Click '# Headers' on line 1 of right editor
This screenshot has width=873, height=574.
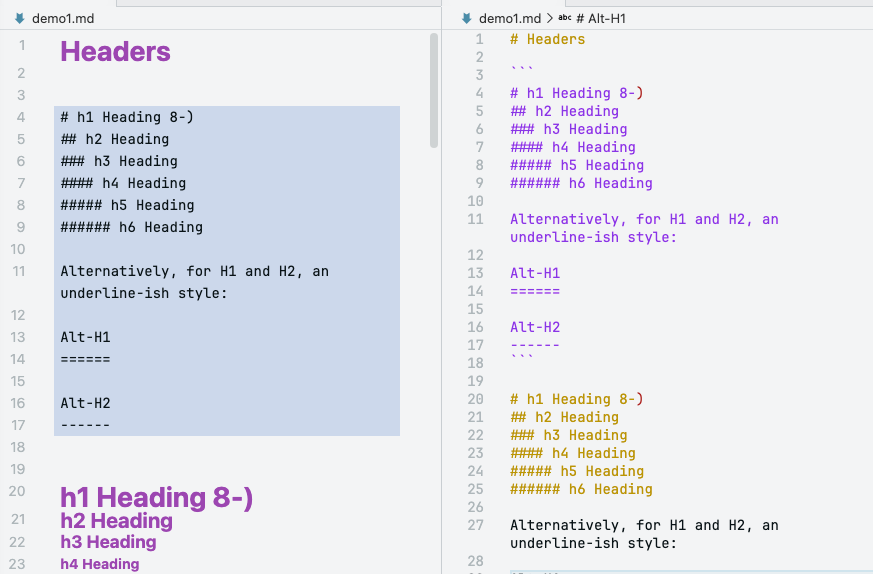pyautogui.click(x=547, y=39)
